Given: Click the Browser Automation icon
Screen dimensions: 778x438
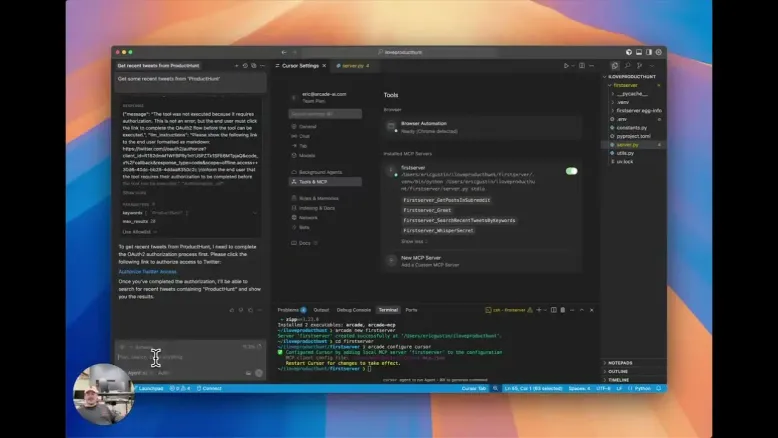Looking at the screenshot, I should pos(392,126).
